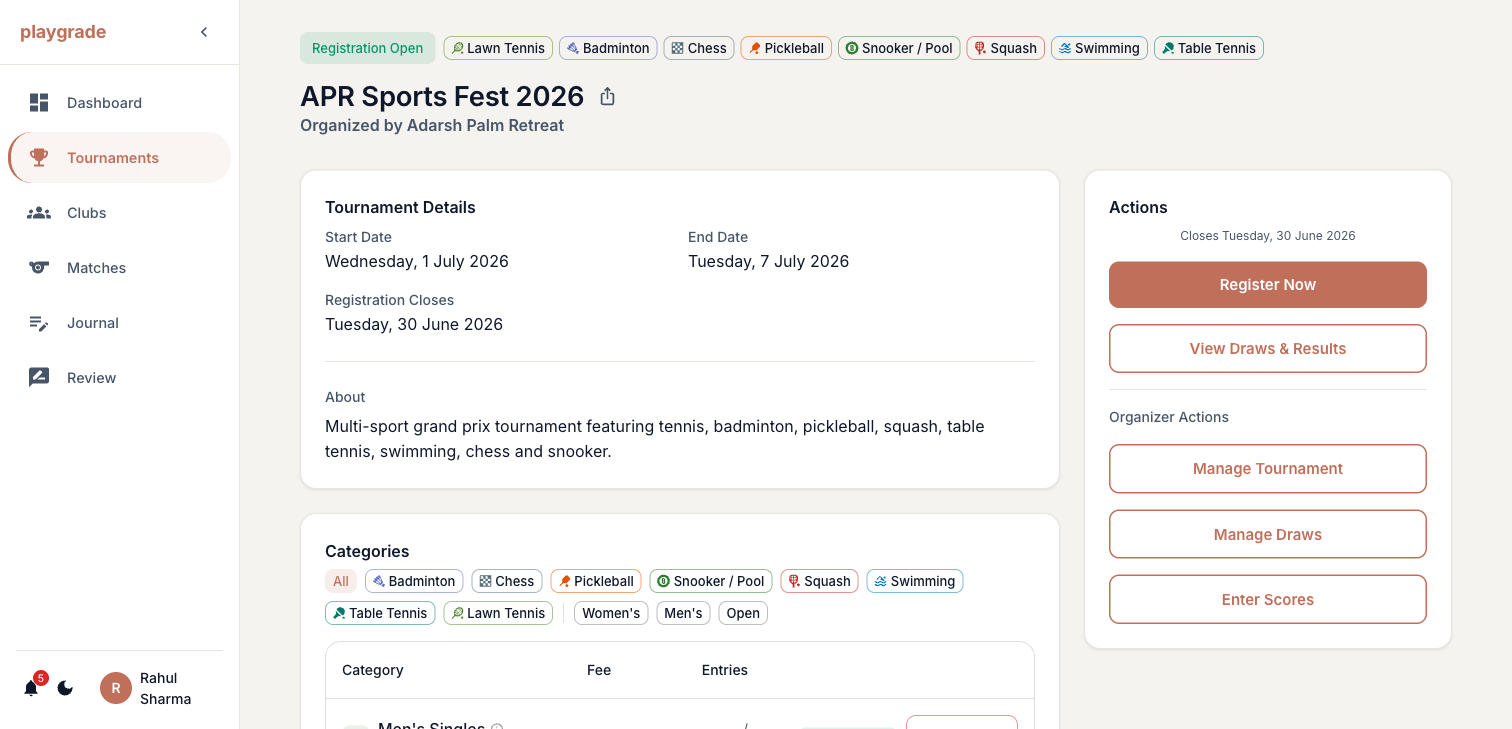Filter categories by Lawn Tennis chip

[498, 613]
